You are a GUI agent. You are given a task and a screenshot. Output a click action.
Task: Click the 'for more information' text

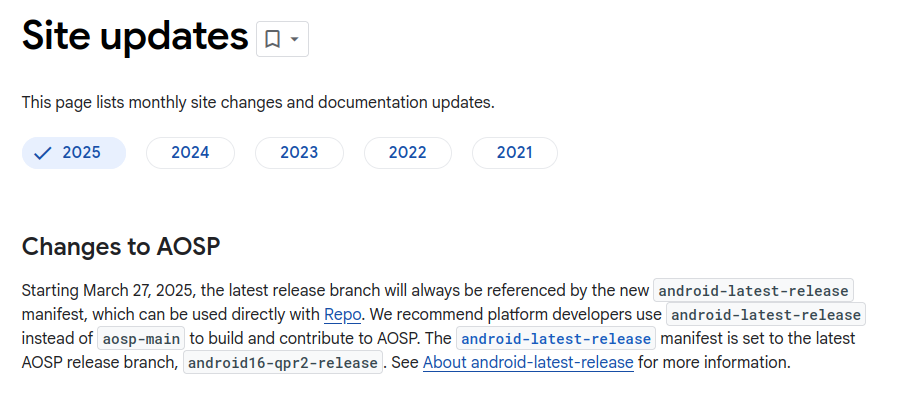[x=714, y=362]
